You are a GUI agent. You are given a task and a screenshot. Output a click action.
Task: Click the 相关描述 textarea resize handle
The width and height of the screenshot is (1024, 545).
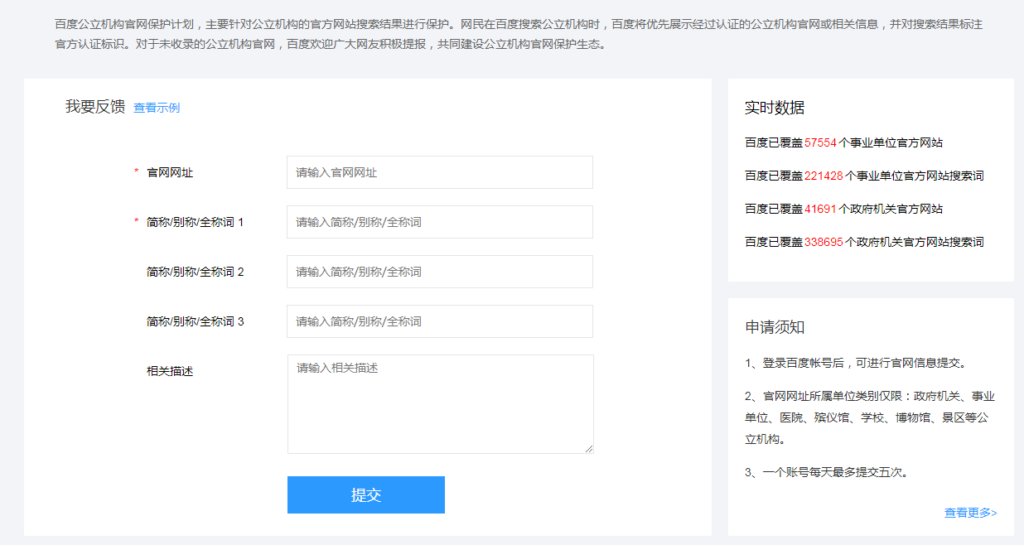click(x=589, y=448)
